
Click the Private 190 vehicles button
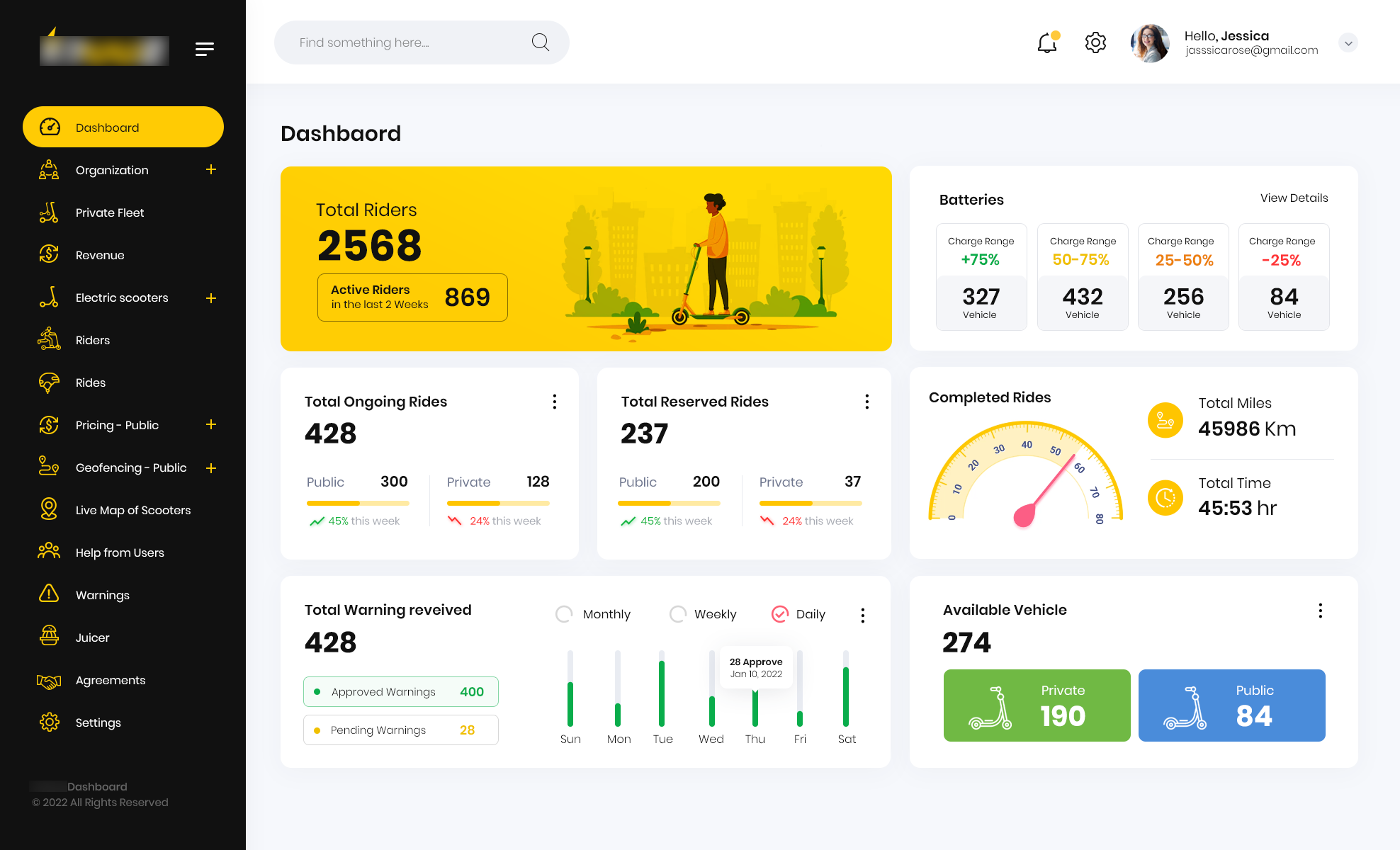tap(1037, 705)
